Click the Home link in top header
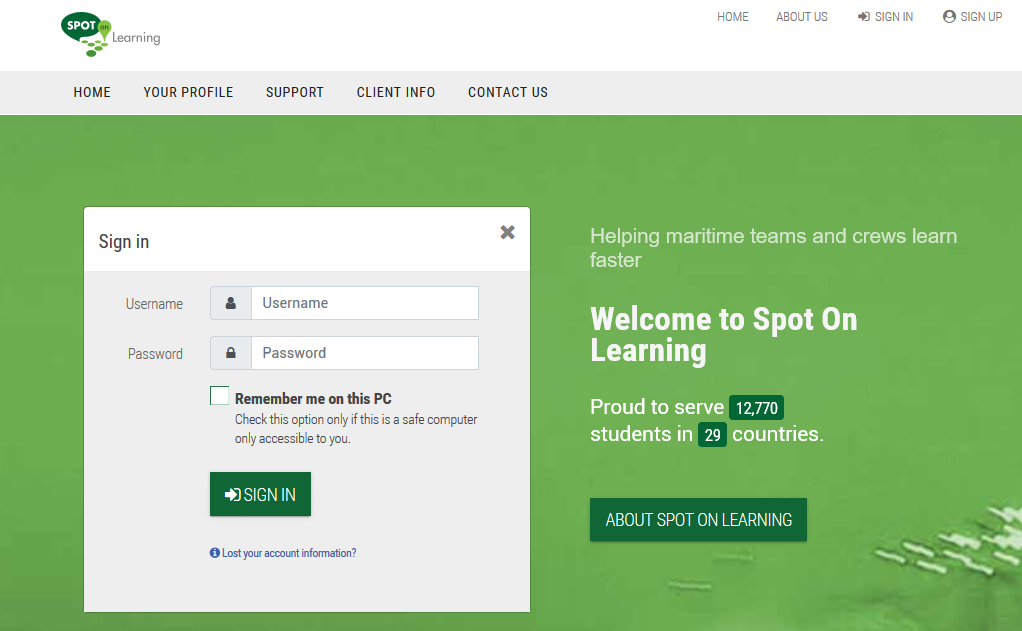Screen dimensions: 1022x631 [x=733, y=17]
